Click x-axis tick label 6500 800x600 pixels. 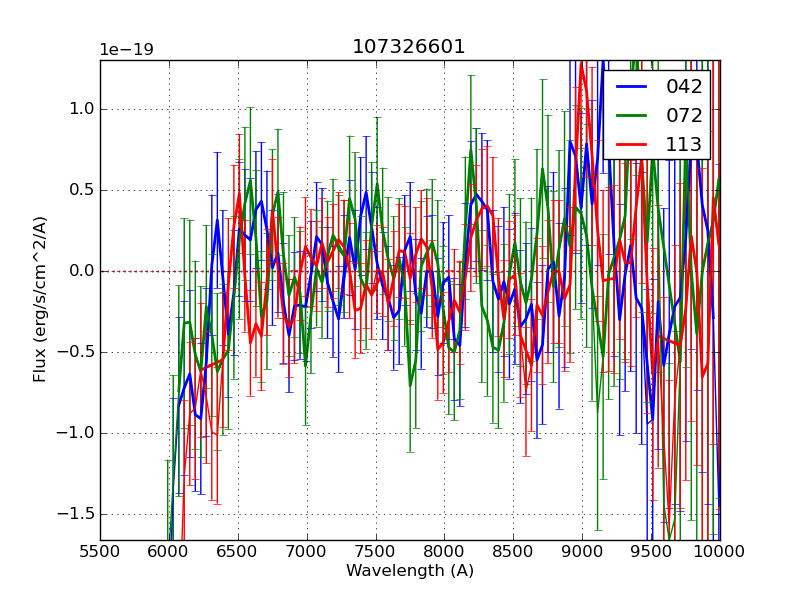(238, 550)
